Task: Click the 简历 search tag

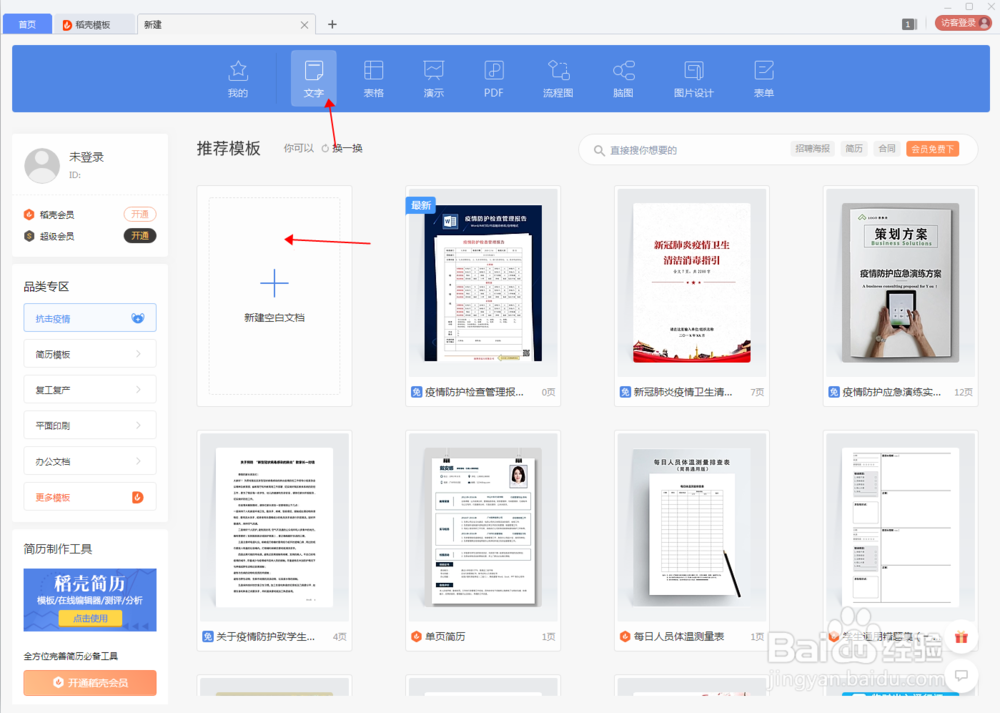Action: [x=853, y=149]
